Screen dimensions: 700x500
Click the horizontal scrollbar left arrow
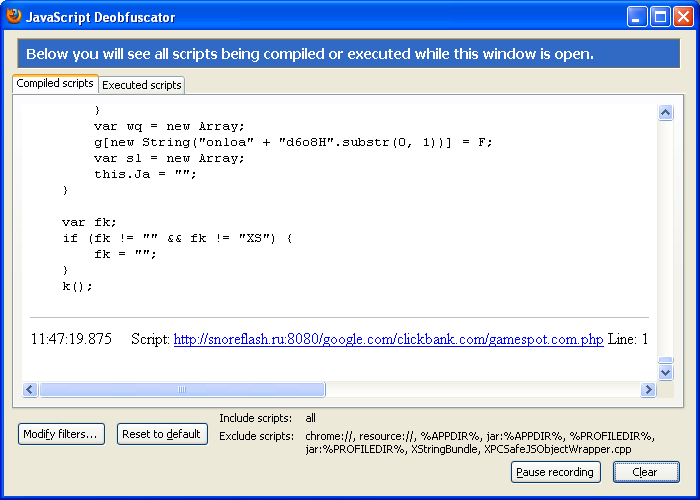30,389
